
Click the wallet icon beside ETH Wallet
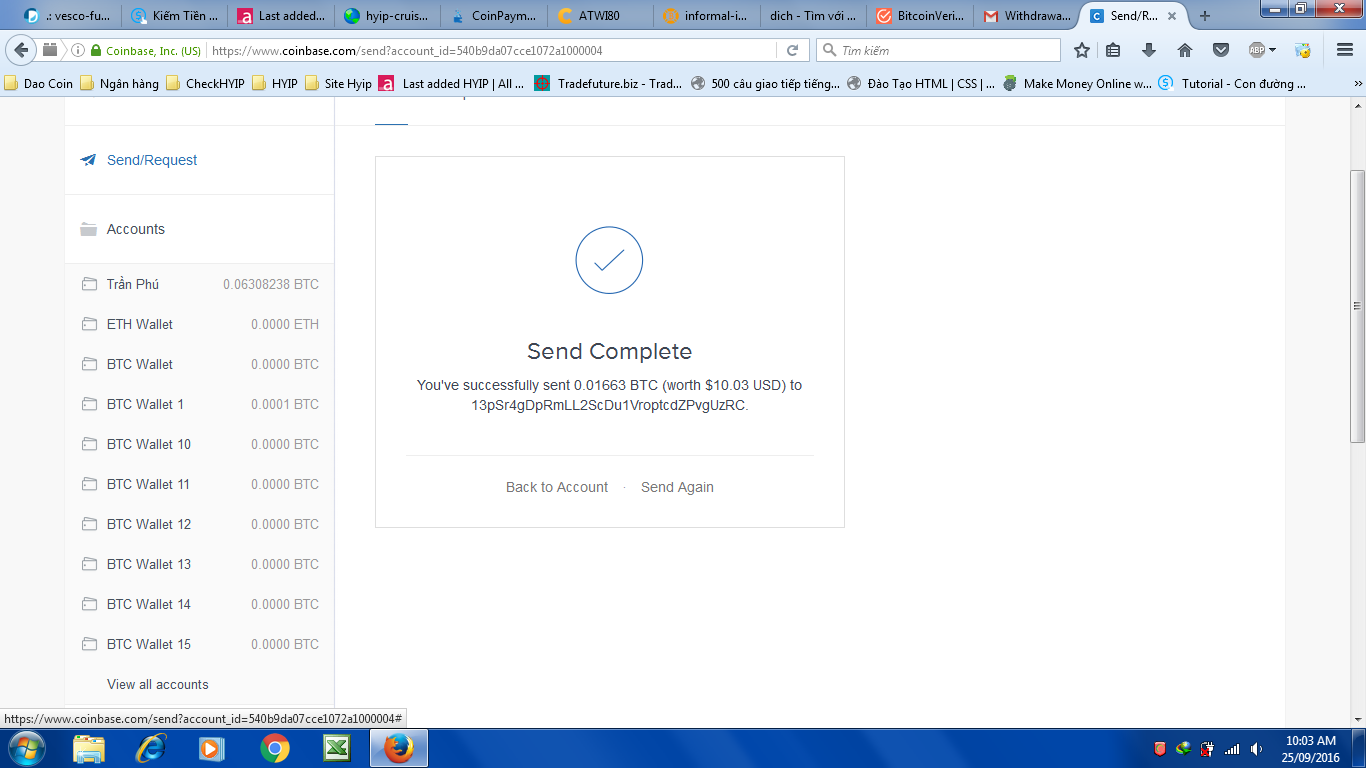click(x=89, y=324)
